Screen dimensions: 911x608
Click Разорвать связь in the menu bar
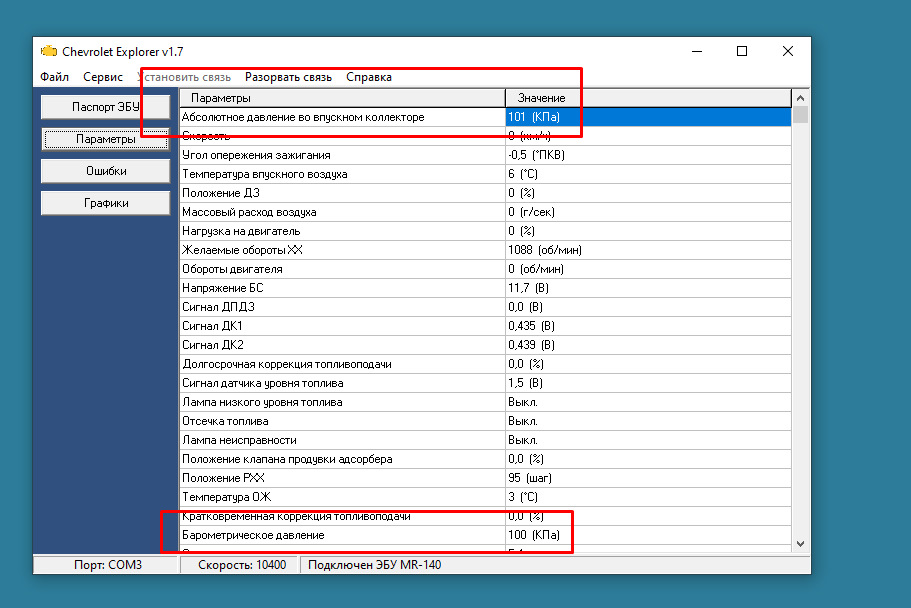288,77
